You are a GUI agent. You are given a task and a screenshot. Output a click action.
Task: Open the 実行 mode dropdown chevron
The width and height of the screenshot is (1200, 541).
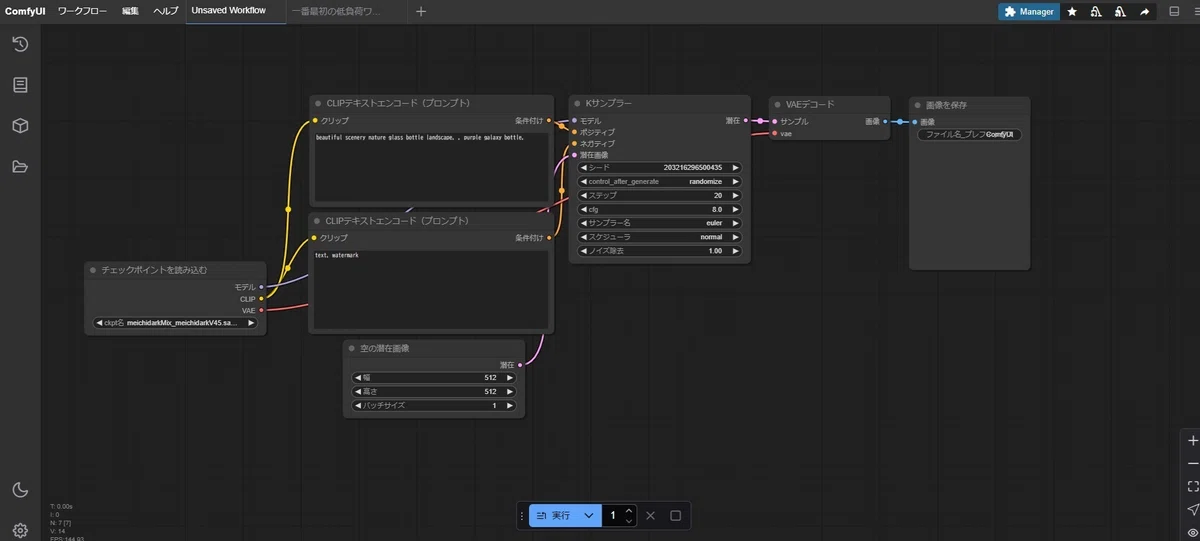tap(589, 516)
